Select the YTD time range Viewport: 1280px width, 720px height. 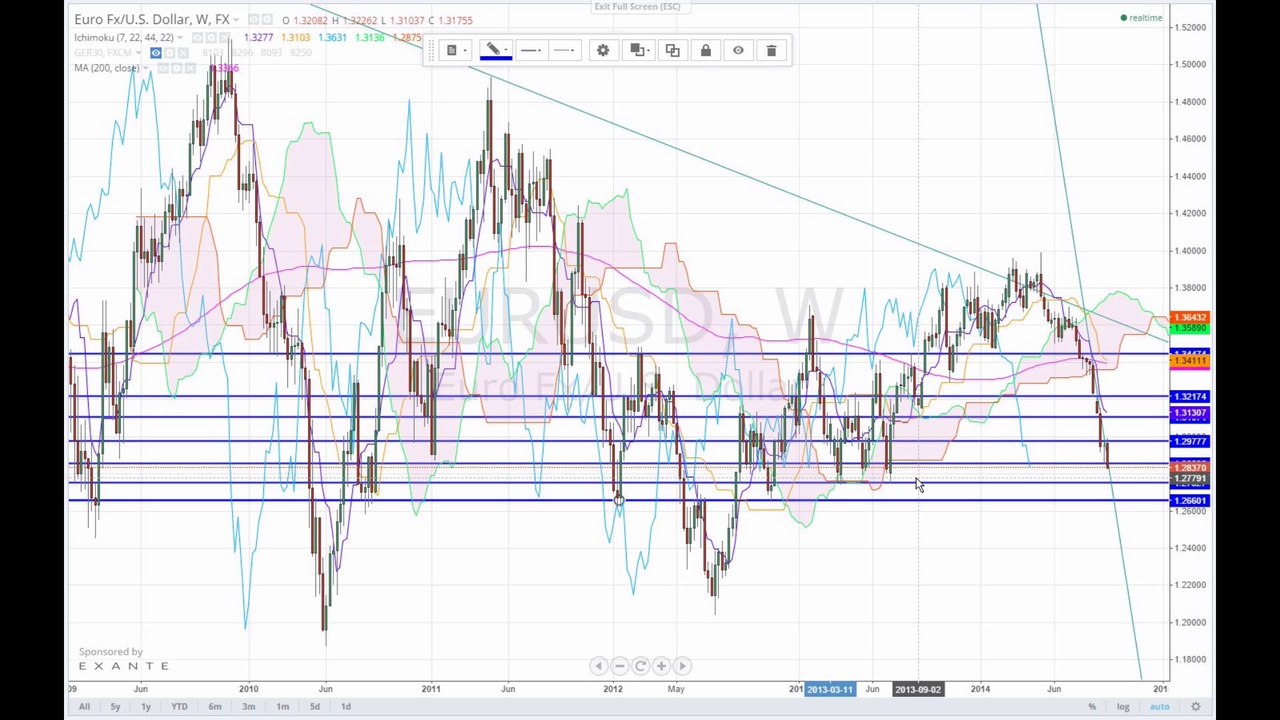pos(179,707)
